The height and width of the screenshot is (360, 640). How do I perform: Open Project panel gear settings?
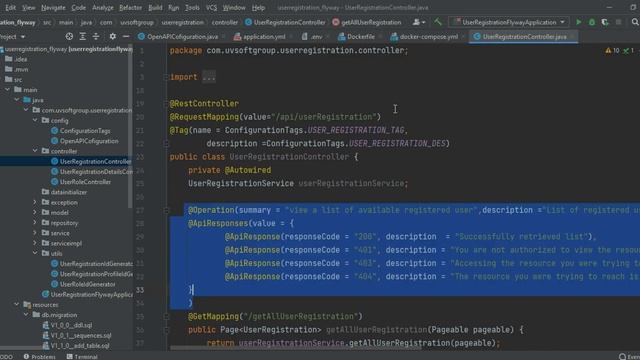[113, 36]
